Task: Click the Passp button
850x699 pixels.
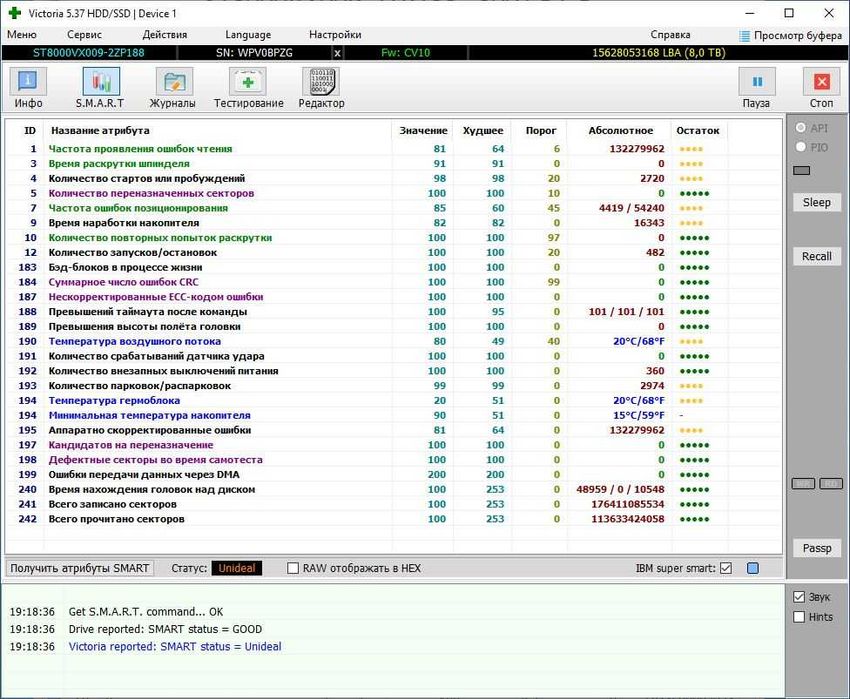Action: pyautogui.click(x=816, y=548)
